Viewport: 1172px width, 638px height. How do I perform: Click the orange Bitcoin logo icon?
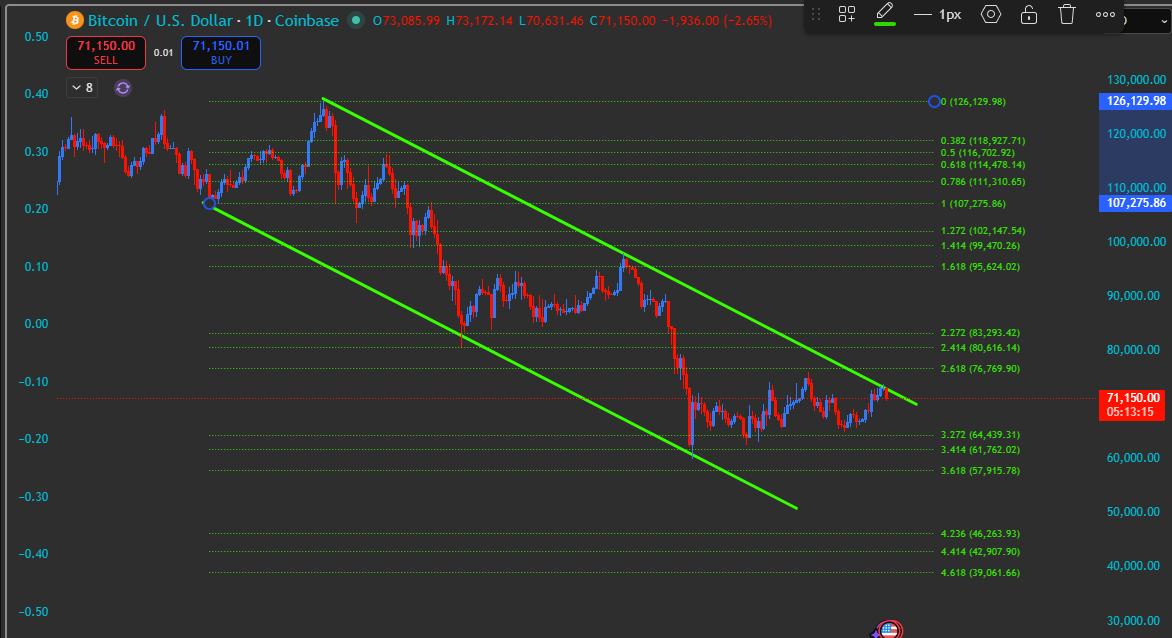(x=75, y=20)
